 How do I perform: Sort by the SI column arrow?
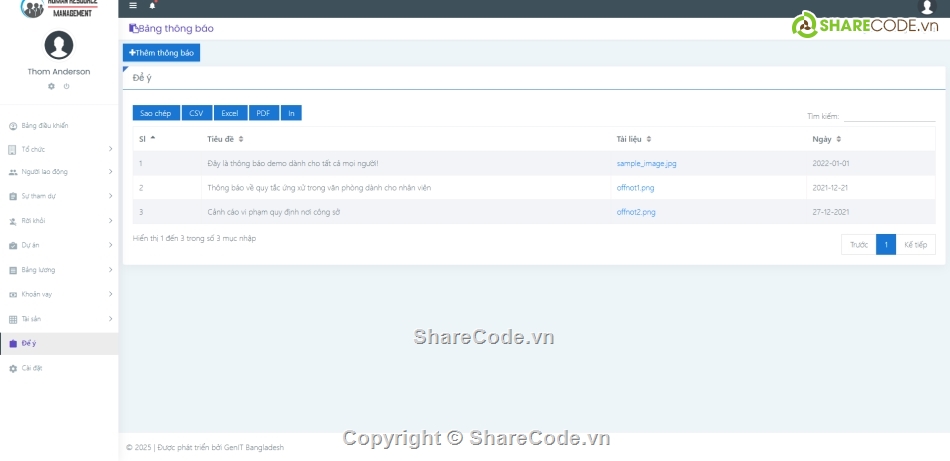pos(153,138)
